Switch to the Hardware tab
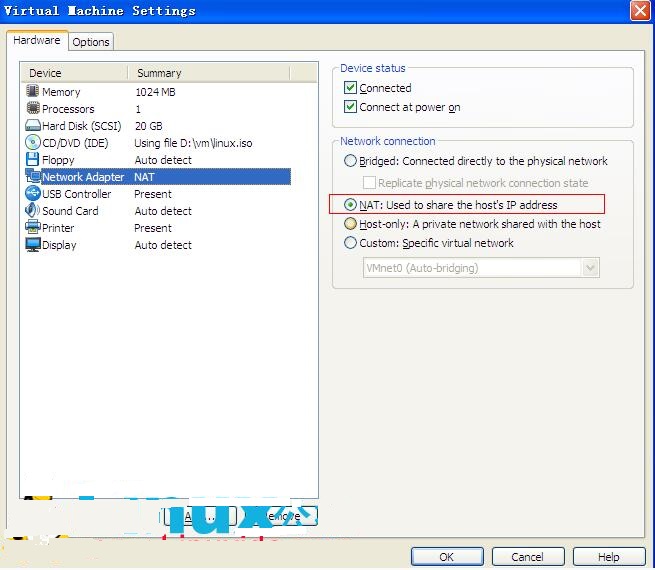This screenshot has height=570, width=655. coord(37,41)
